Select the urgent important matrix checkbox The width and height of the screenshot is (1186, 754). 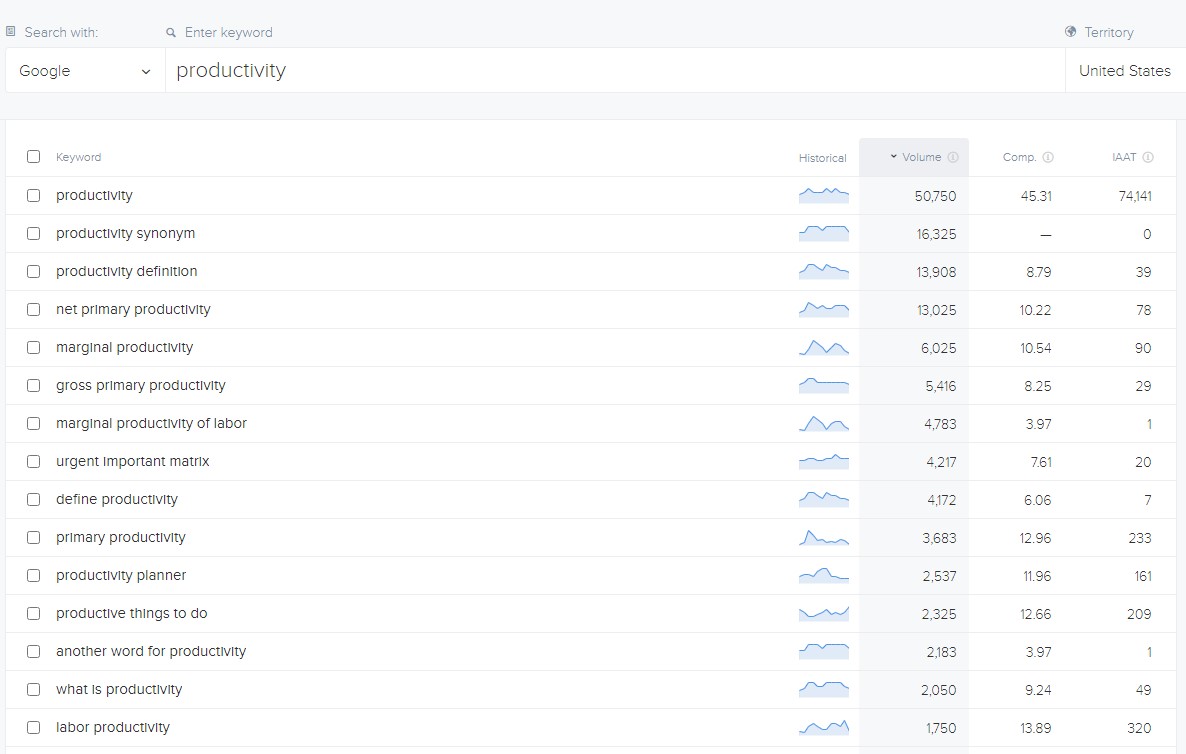pos(33,461)
